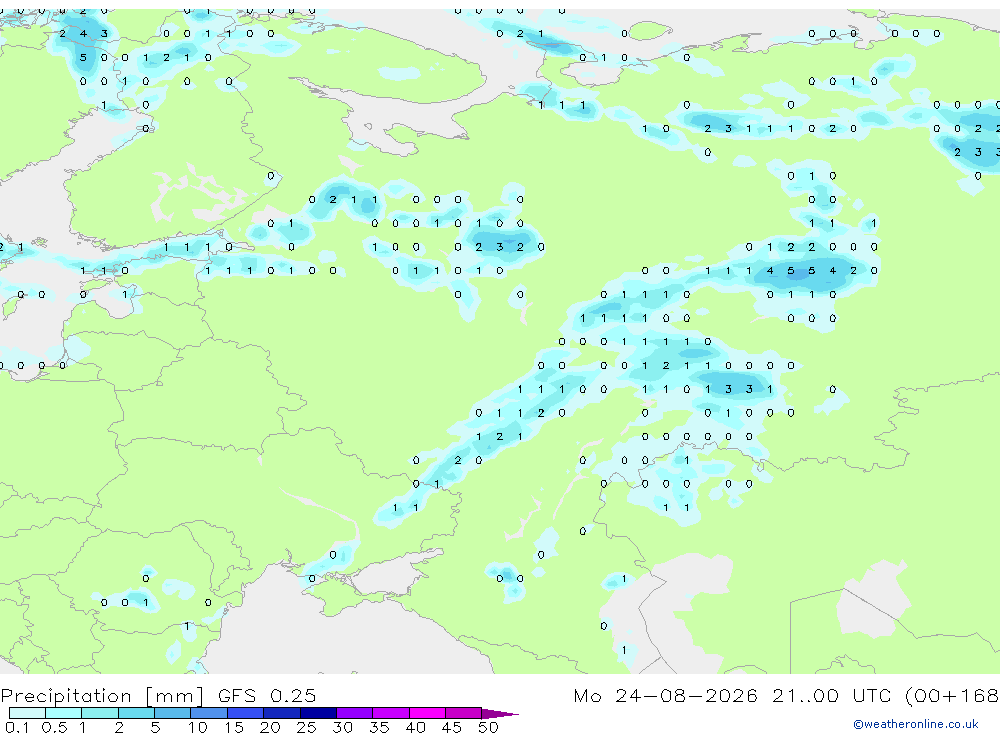Click the 40 to 45 mm legend swatch
This screenshot has width=1000, height=733.
[x=427, y=713]
